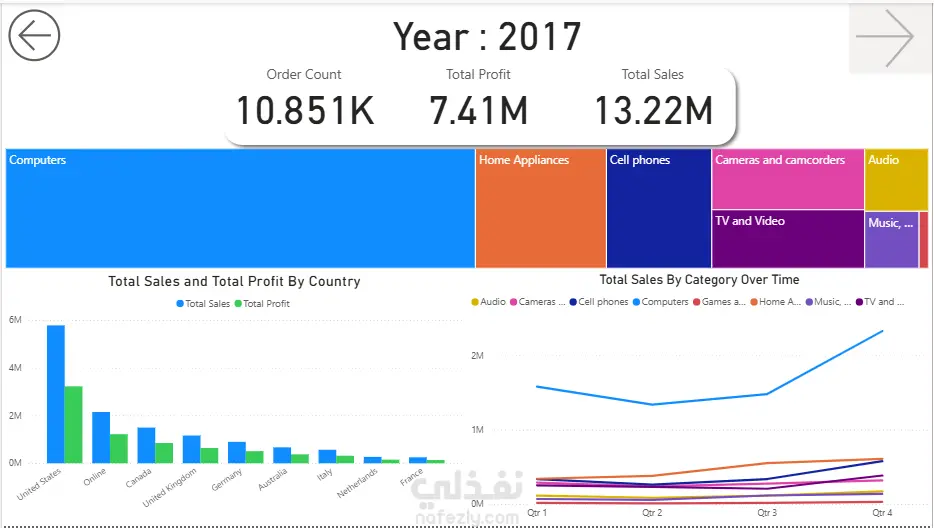Select the Cell phones treemap tile
This screenshot has width=934, height=528.
(x=659, y=208)
